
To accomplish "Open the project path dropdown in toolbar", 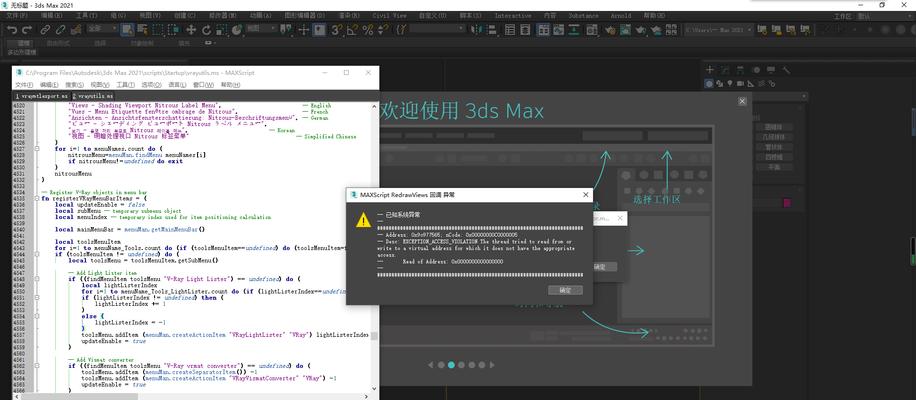I will (x=719, y=29).
